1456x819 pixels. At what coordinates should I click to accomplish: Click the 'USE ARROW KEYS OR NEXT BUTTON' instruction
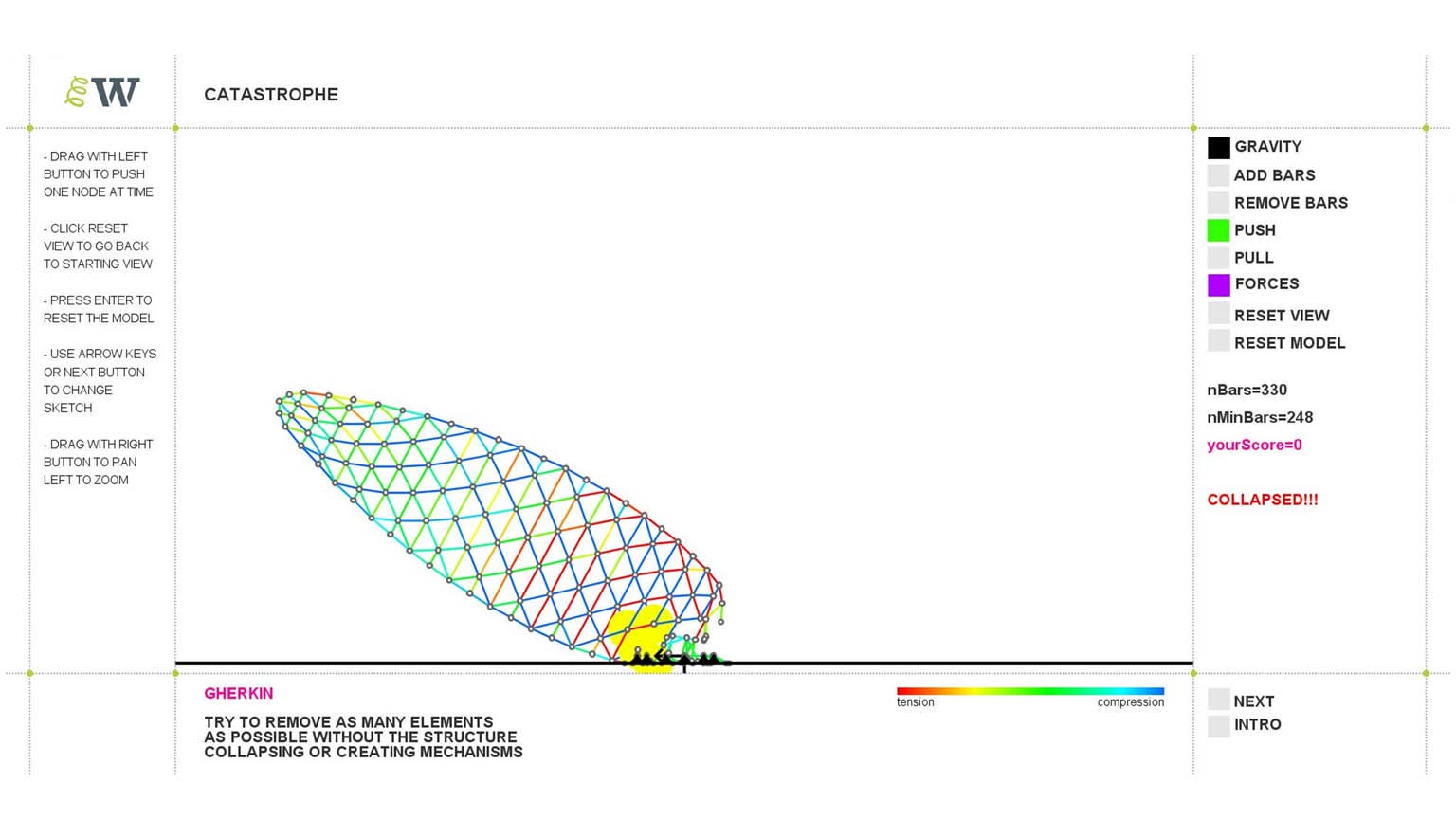[100, 381]
